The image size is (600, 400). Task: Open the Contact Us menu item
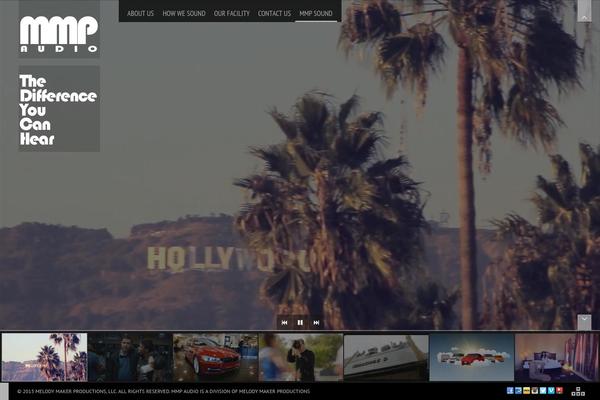point(274,13)
